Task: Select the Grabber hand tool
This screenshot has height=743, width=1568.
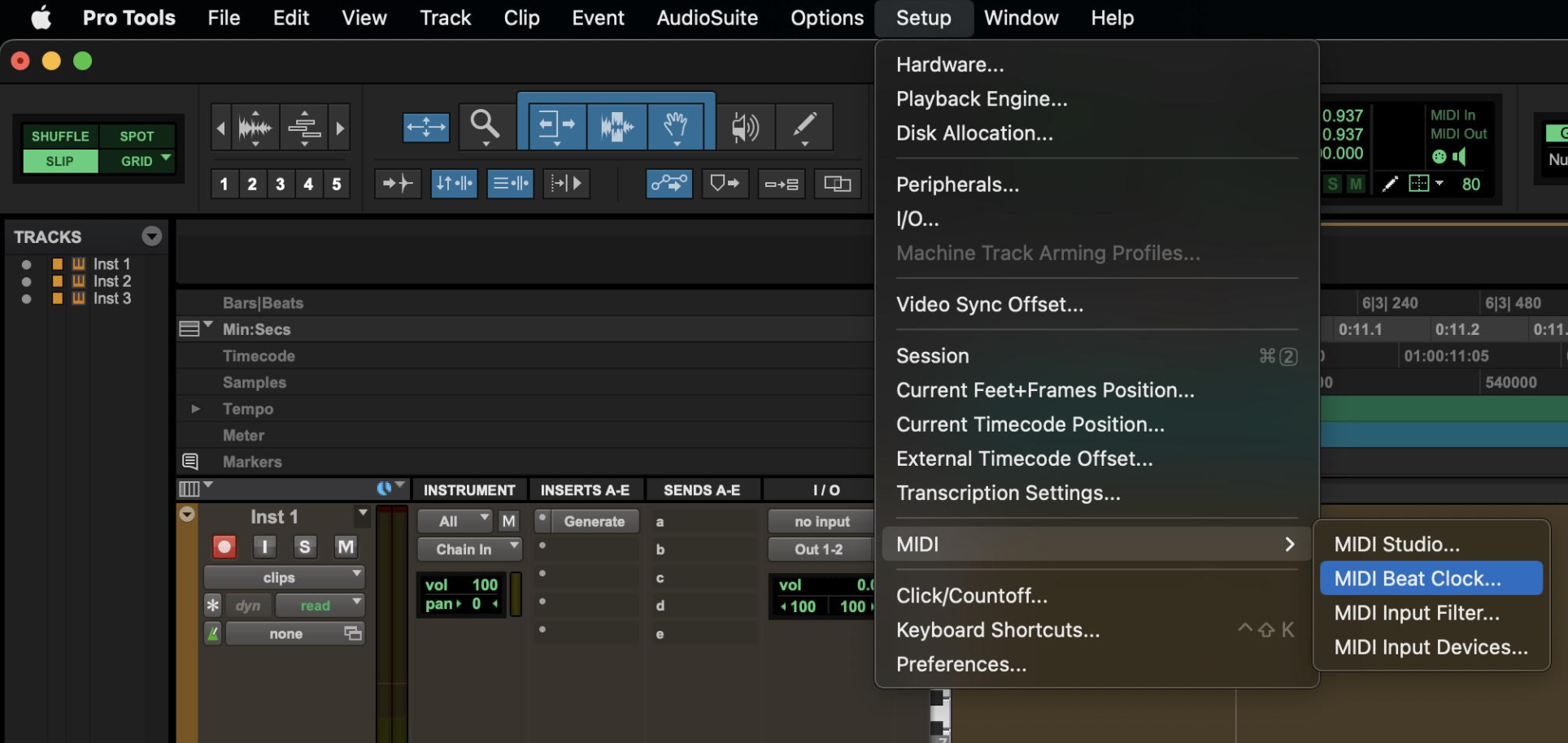Action: pos(676,126)
